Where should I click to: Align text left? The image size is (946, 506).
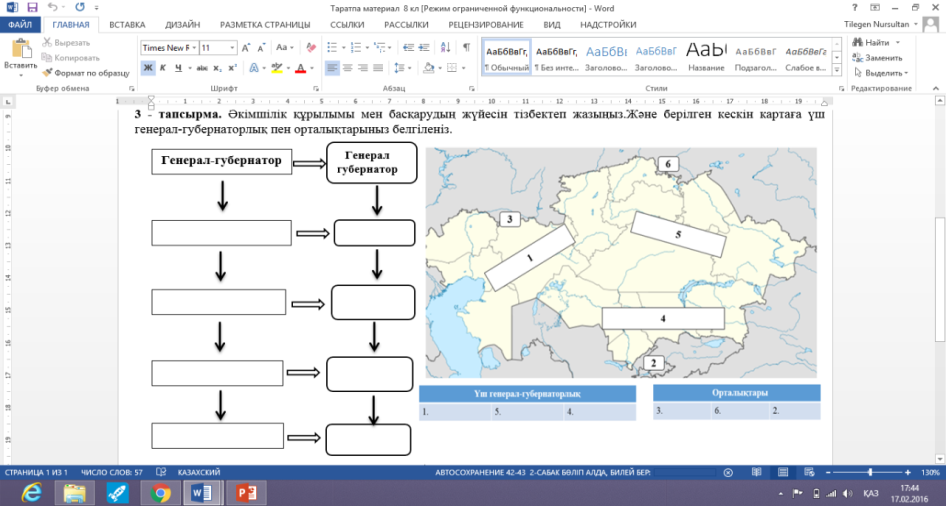coord(332,68)
